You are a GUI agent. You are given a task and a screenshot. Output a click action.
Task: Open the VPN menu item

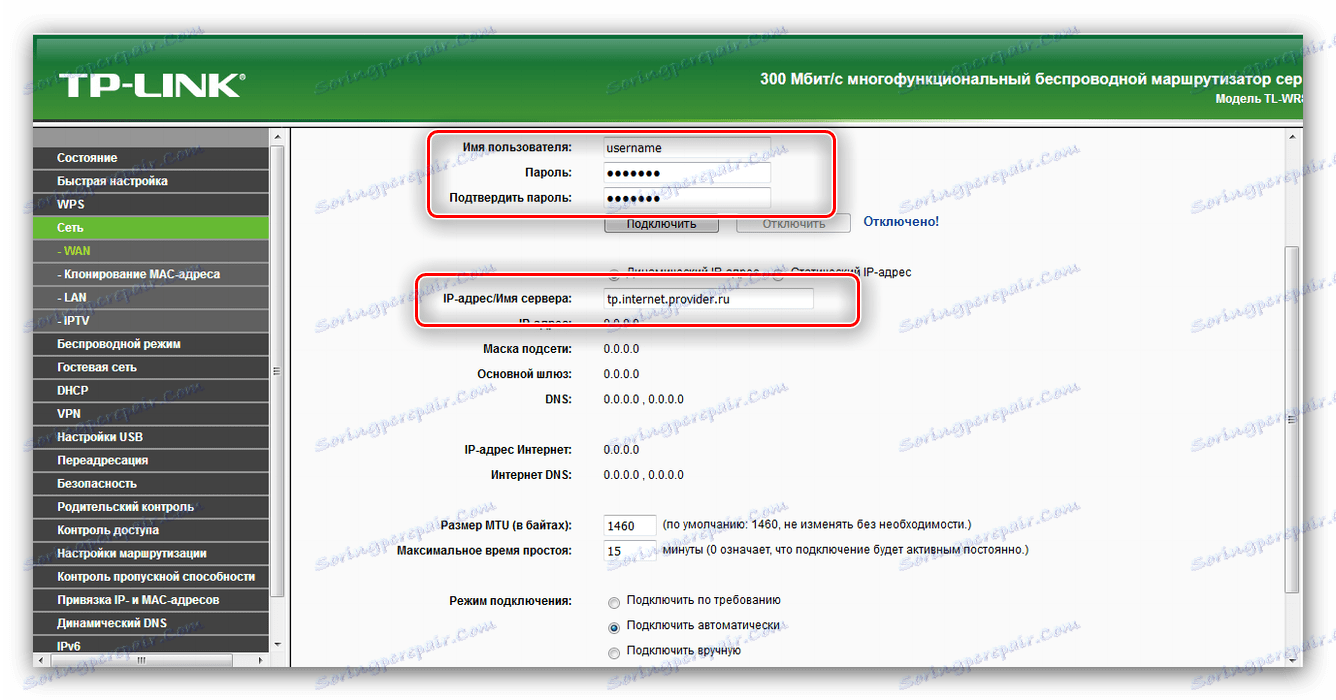coord(151,413)
